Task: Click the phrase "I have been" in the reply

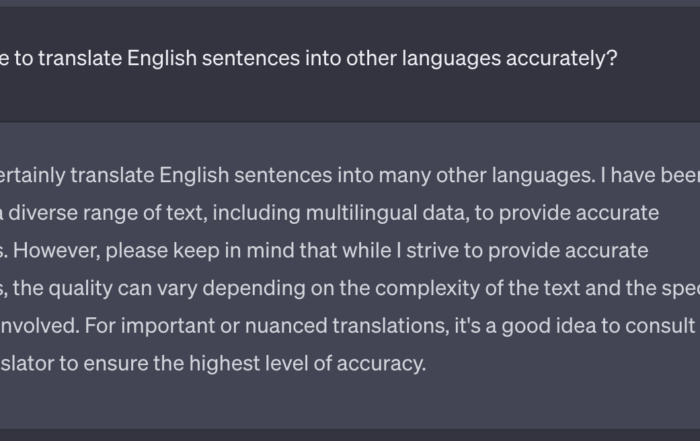Action: pyautogui.click(x=650, y=175)
